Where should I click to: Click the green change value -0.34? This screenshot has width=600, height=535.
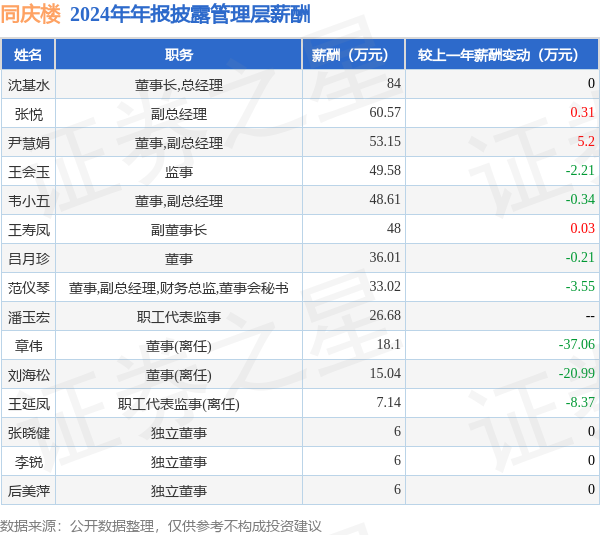pos(580,199)
